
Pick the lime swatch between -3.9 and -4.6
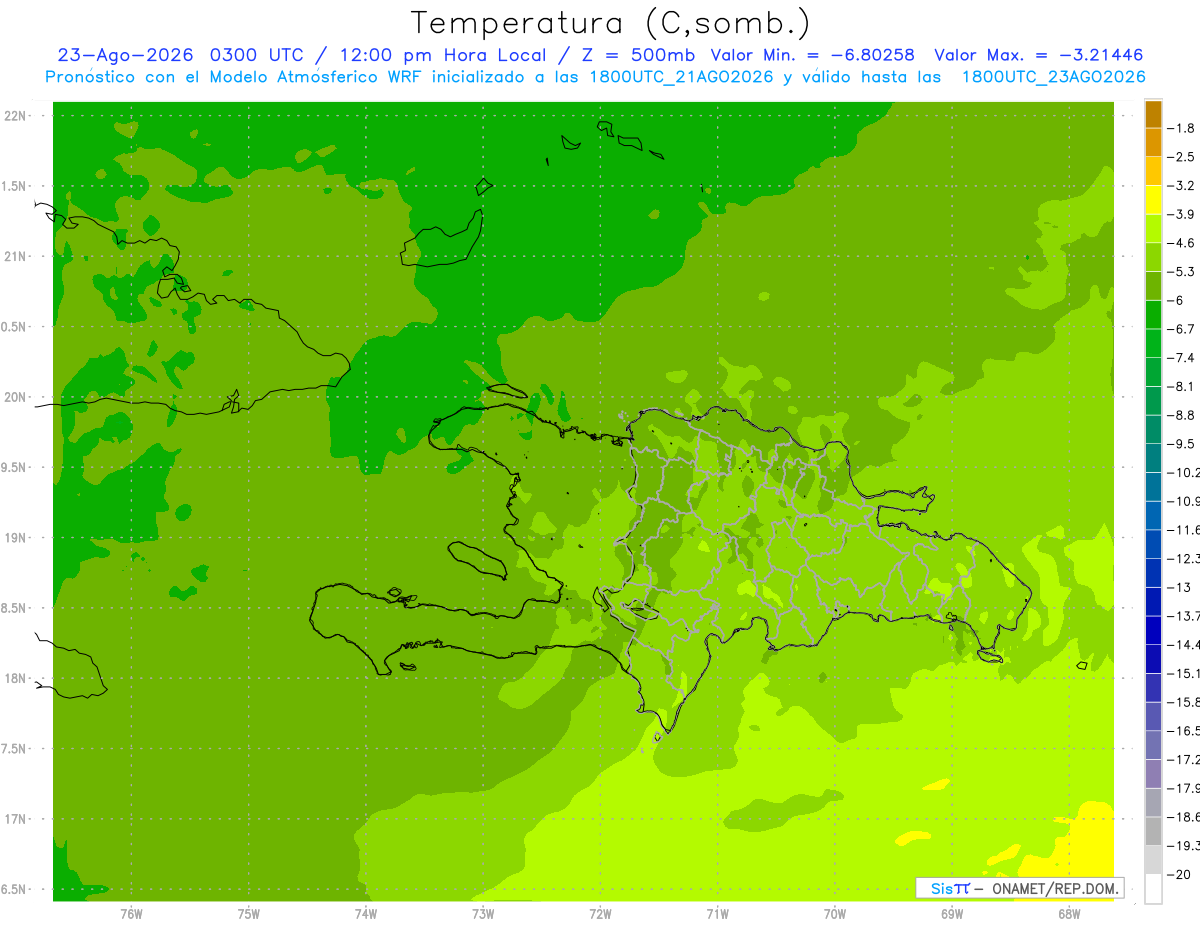pos(1153,229)
